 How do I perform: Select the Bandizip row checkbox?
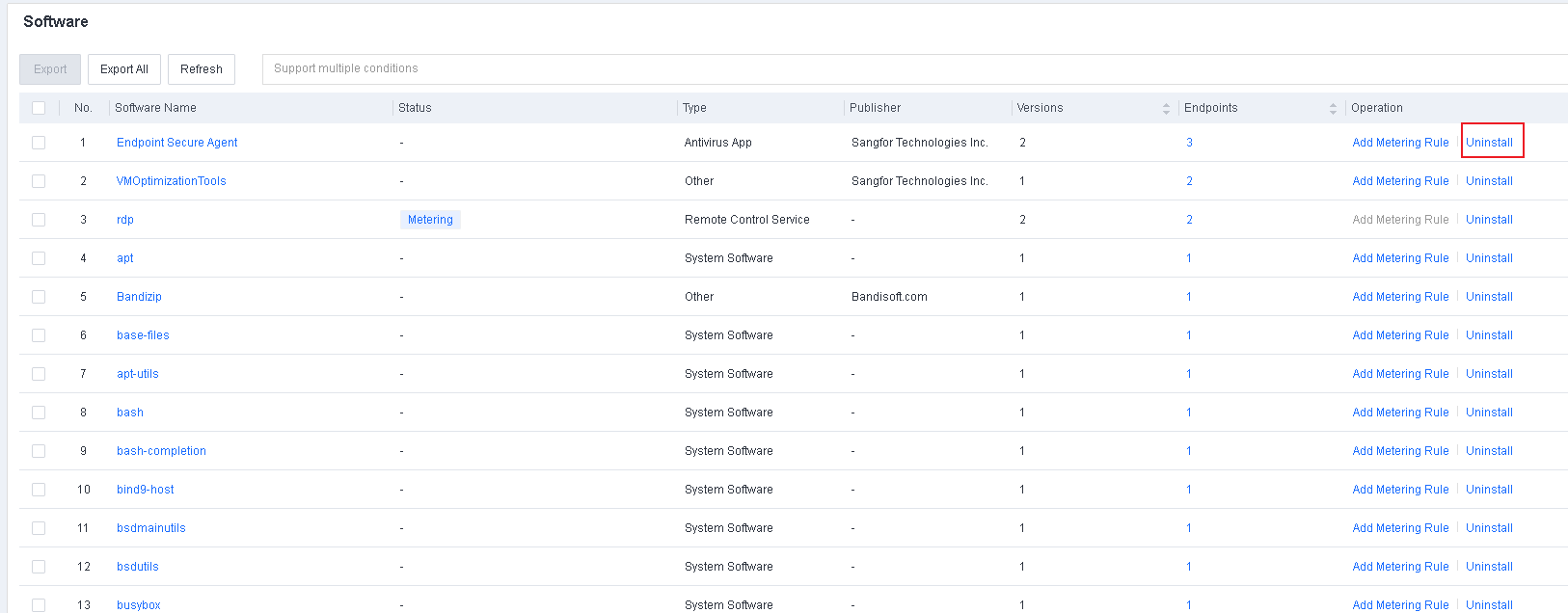pos(39,297)
